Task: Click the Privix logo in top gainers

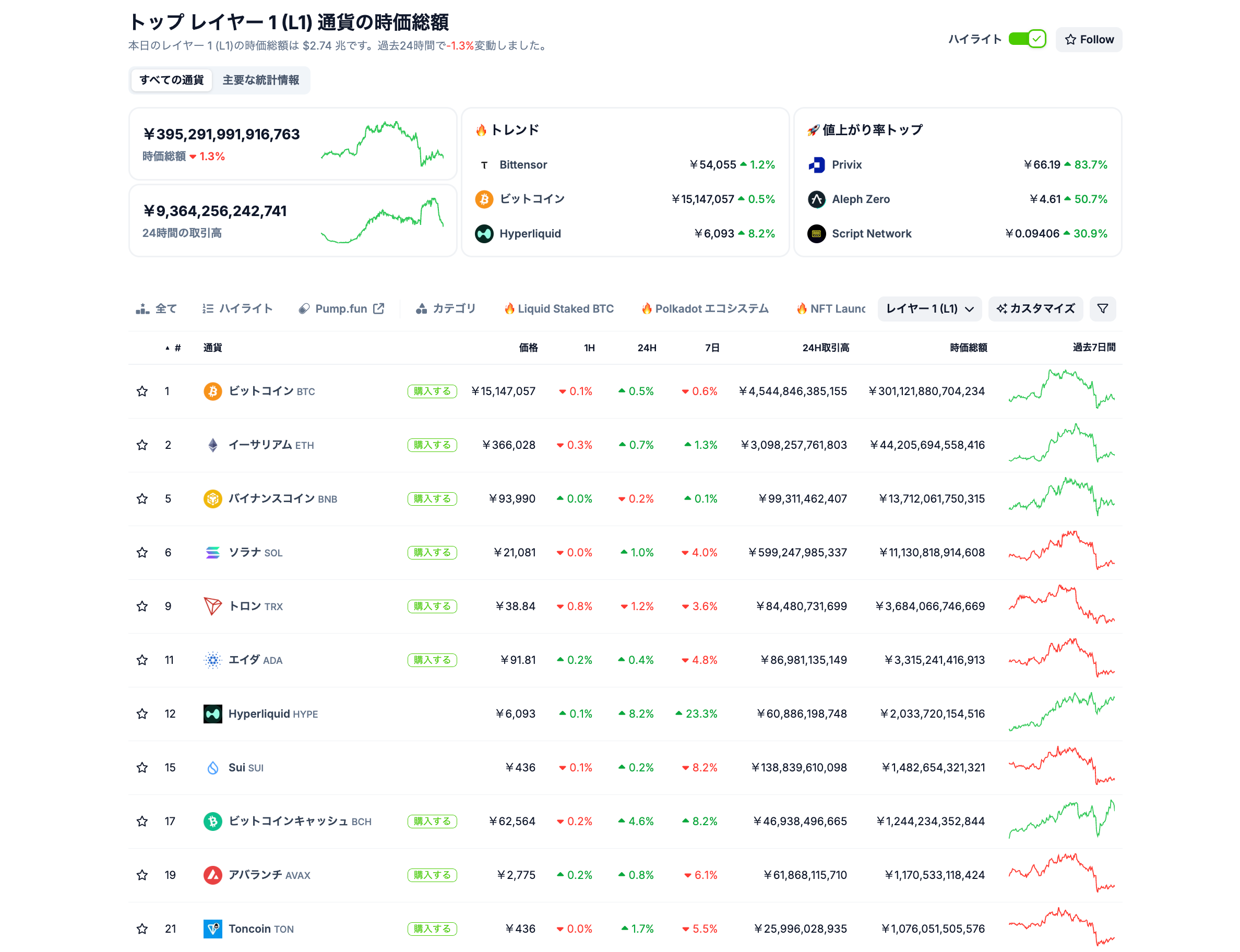Action: tap(816, 165)
